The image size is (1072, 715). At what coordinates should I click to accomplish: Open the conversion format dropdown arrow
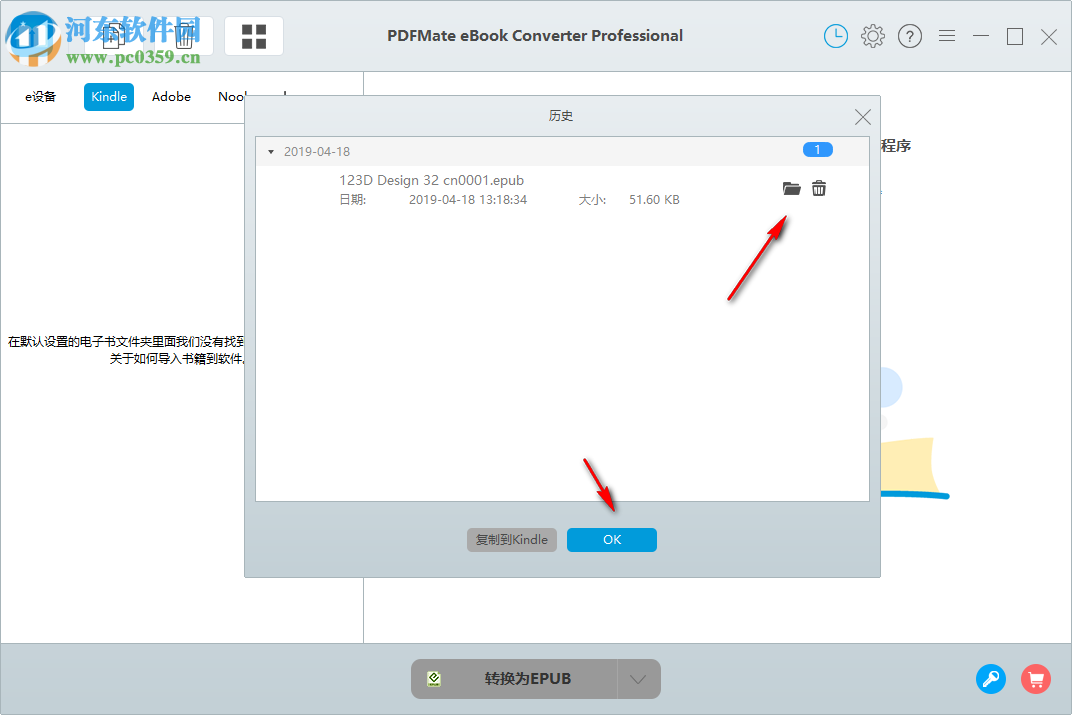coord(638,678)
